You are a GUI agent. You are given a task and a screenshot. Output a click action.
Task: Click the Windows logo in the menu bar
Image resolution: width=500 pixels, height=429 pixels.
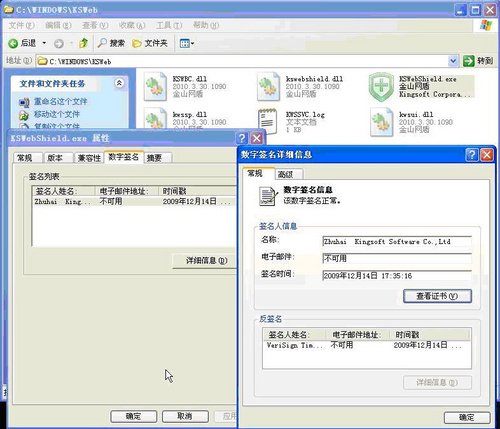(486, 25)
